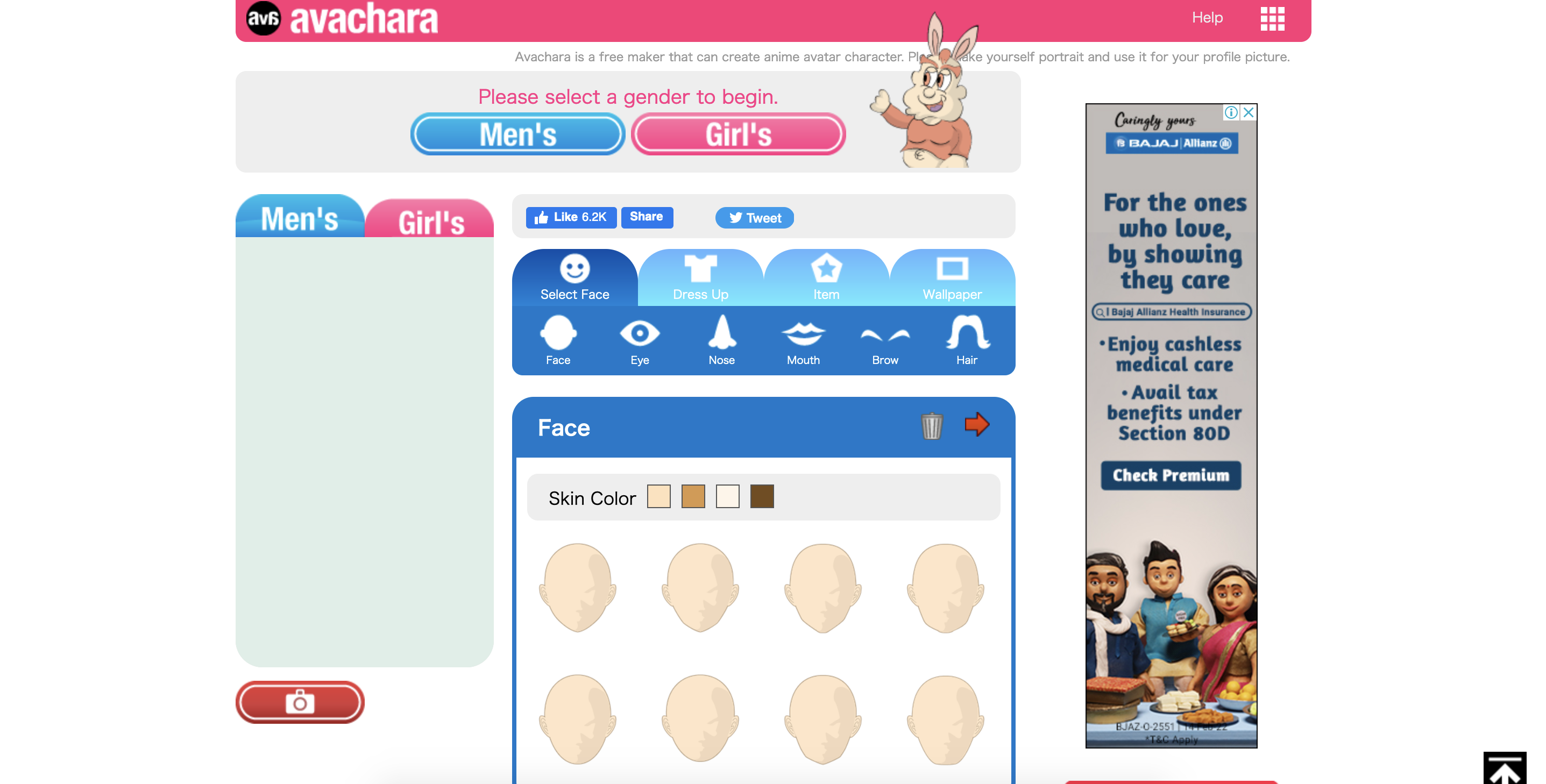Select the Girl's gender option

tap(737, 134)
